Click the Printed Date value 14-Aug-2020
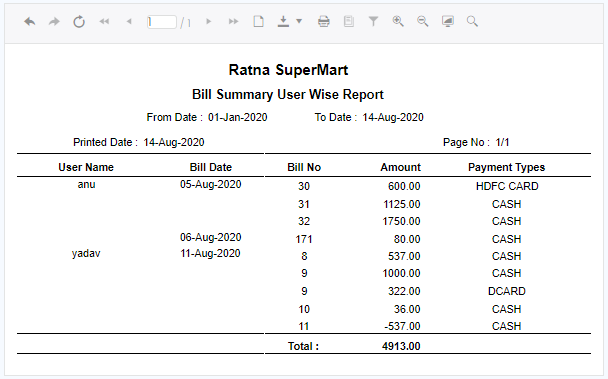The width and height of the screenshot is (608, 379). click(x=174, y=142)
